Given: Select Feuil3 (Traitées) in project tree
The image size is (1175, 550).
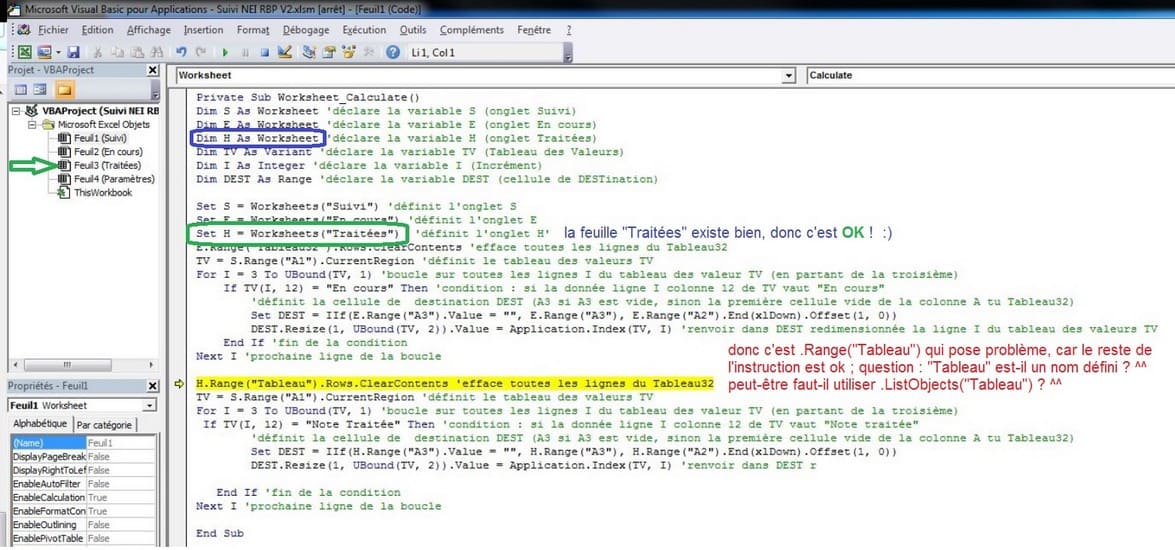Looking at the screenshot, I should pyautogui.click(x=107, y=165).
